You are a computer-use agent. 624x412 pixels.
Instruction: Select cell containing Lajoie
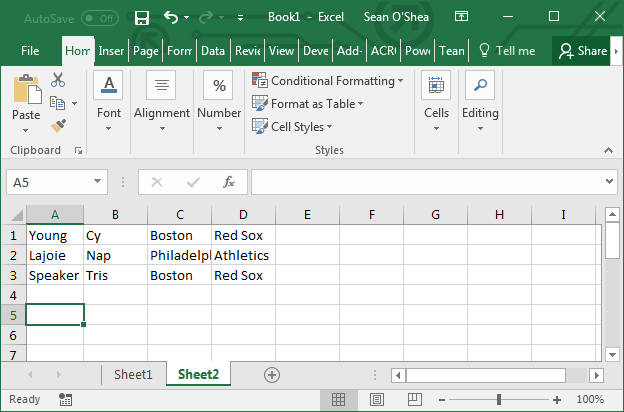pyautogui.click(x=55, y=255)
